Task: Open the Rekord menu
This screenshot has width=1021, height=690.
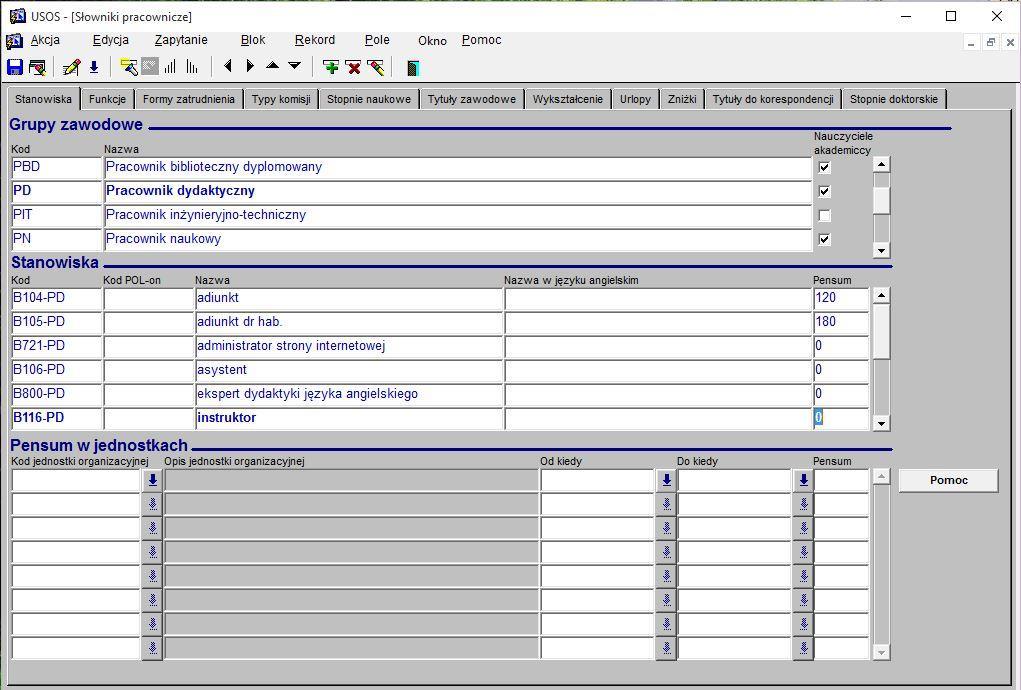Action: tap(315, 40)
